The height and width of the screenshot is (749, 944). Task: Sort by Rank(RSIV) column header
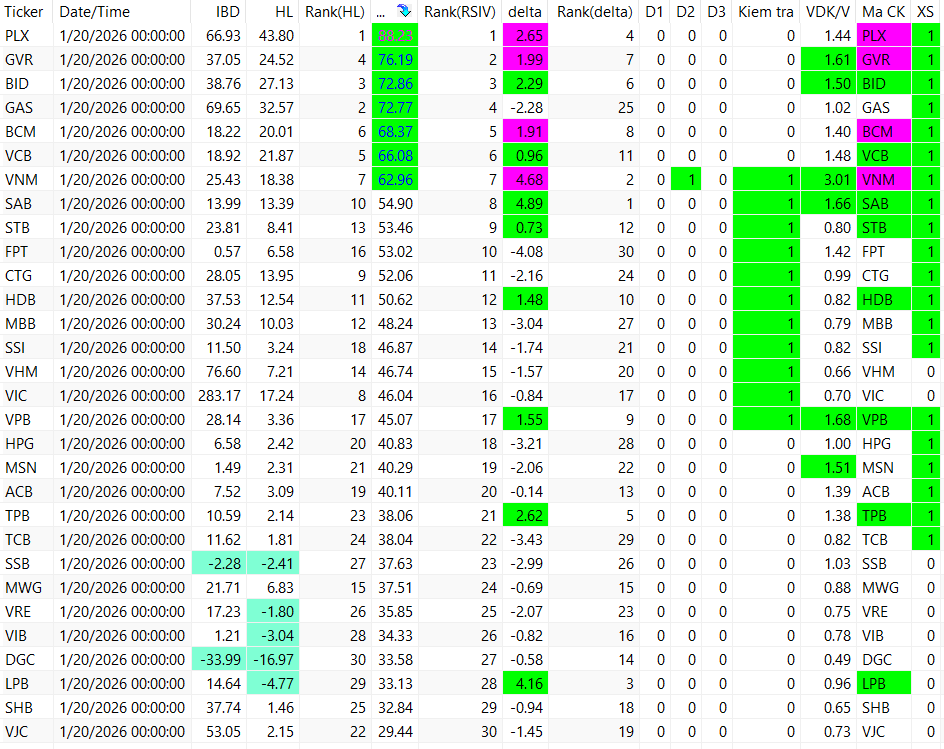coord(460,11)
